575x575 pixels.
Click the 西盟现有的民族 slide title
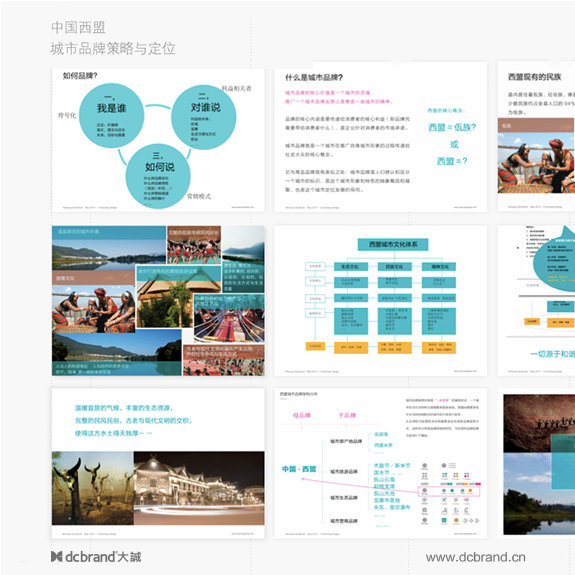click(x=534, y=77)
